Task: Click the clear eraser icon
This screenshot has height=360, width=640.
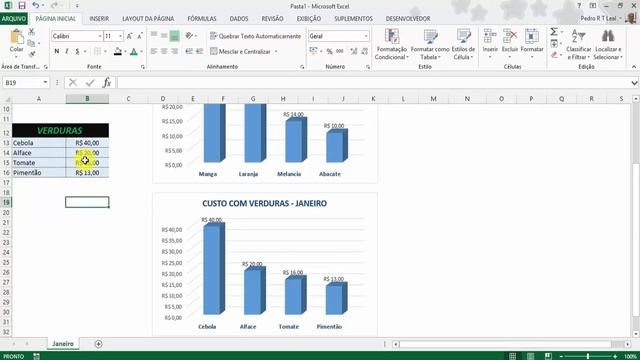Action: pyautogui.click(x=553, y=55)
